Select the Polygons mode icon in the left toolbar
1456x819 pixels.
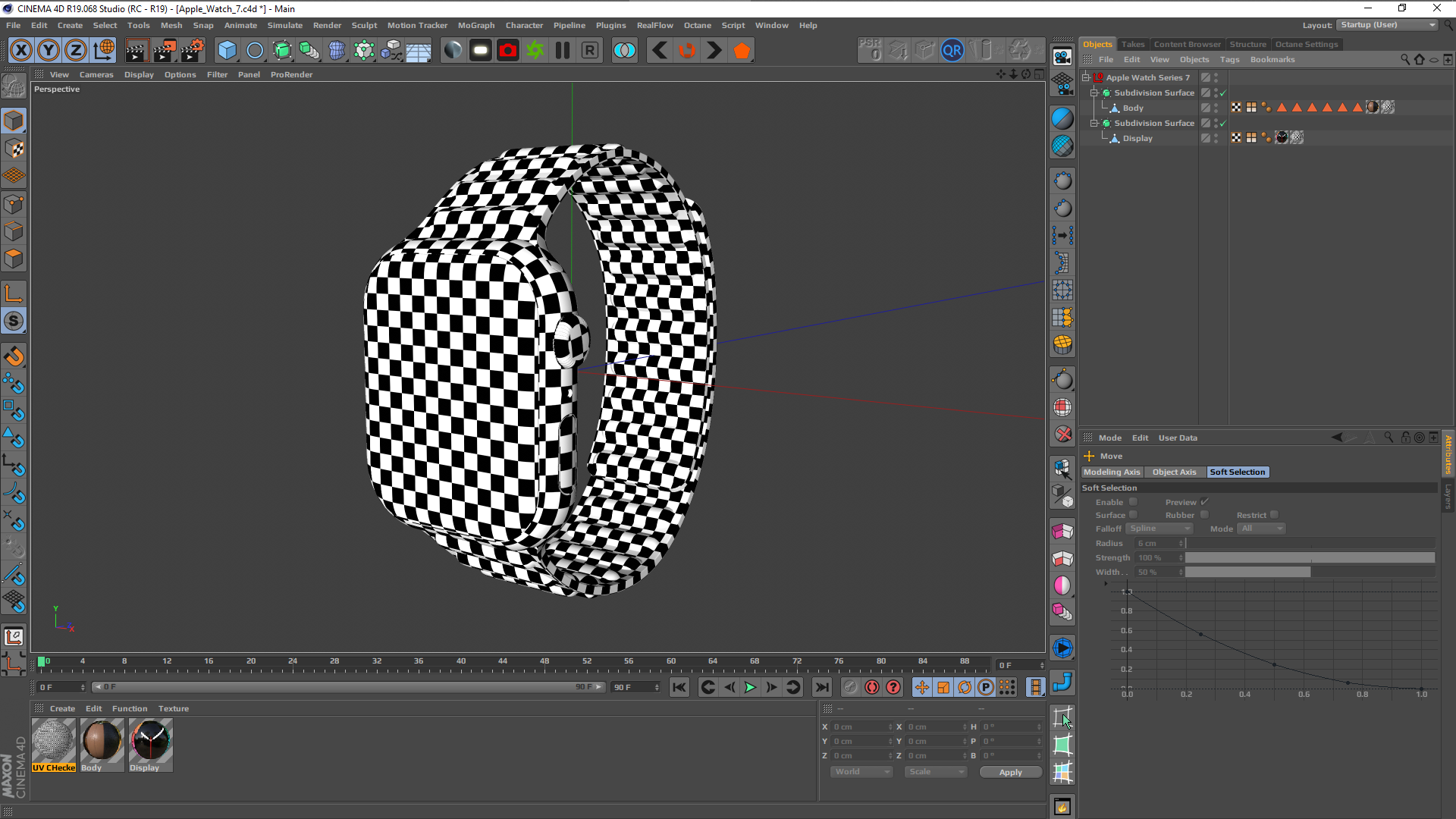tap(14, 259)
